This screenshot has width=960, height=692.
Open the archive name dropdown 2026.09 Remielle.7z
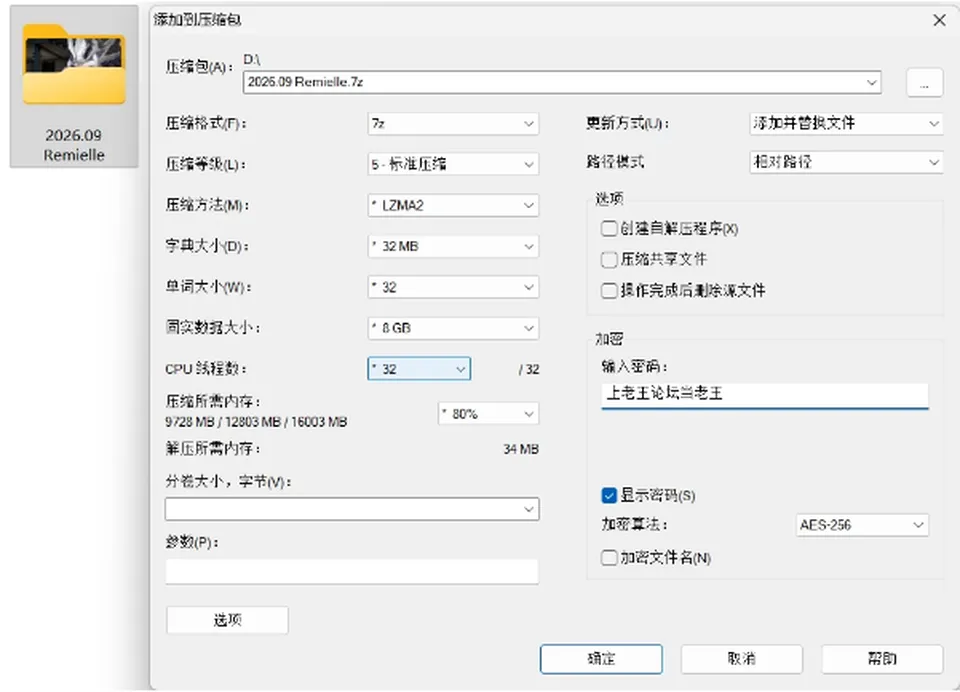tap(562, 82)
